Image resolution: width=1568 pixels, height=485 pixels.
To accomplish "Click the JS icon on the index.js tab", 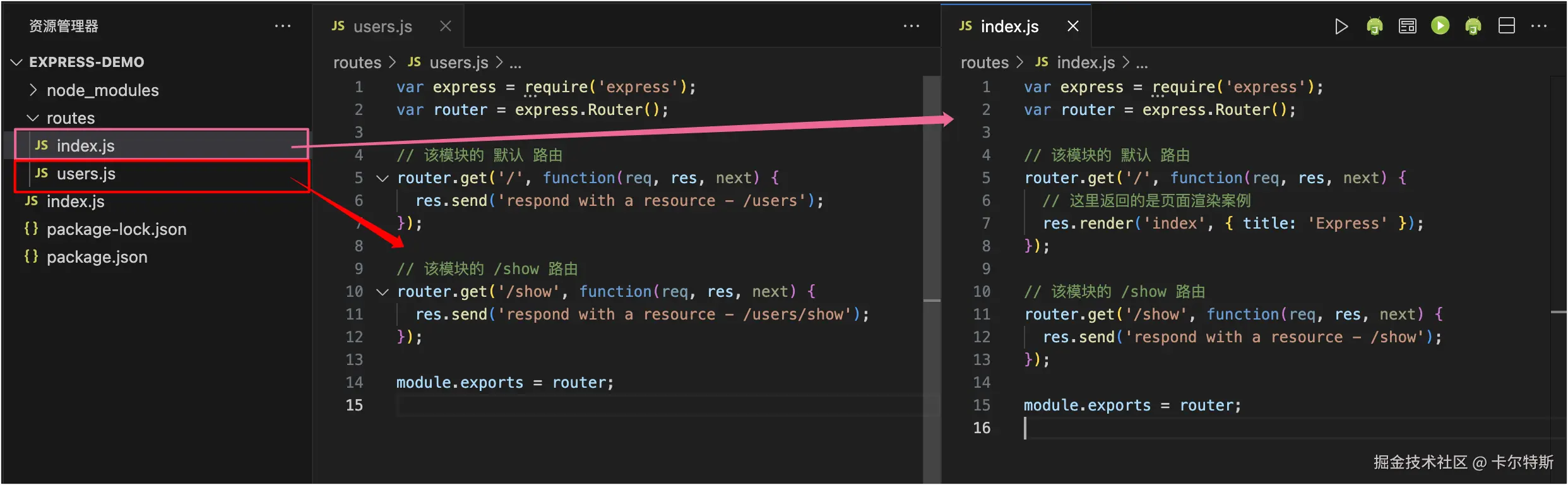I will pos(965,27).
